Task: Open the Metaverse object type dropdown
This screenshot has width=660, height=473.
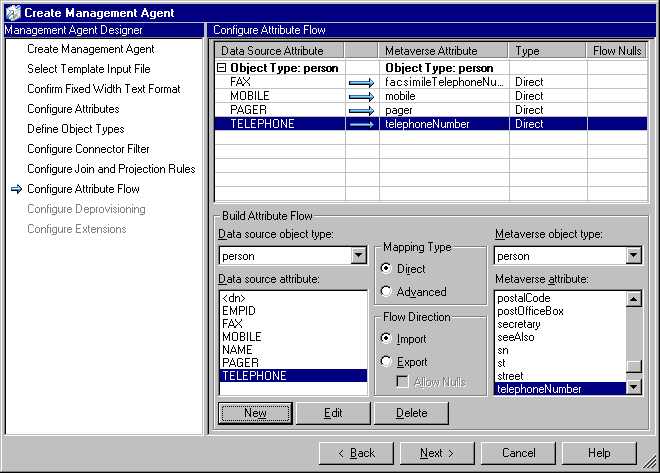Action: coord(633,256)
